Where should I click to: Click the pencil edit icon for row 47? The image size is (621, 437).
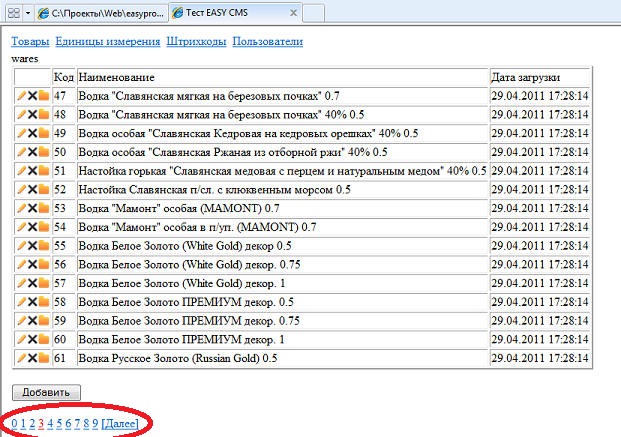(21, 95)
